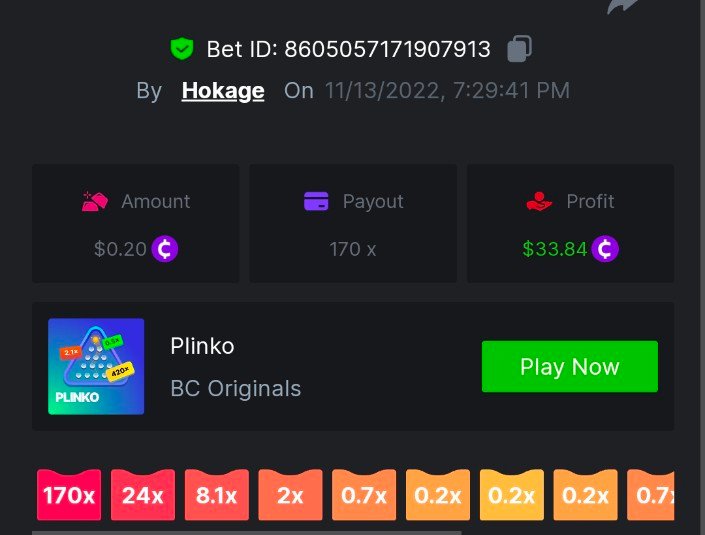
Task: Open the Plinko game thumbnail
Action: pyautogui.click(x=96, y=366)
